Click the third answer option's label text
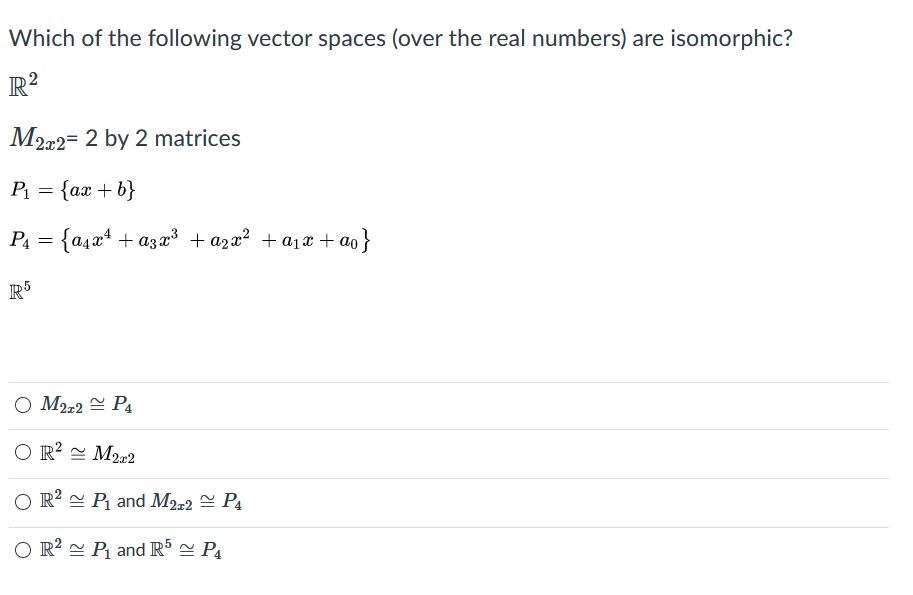Viewport: 913px width, 595px height. [x=140, y=501]
